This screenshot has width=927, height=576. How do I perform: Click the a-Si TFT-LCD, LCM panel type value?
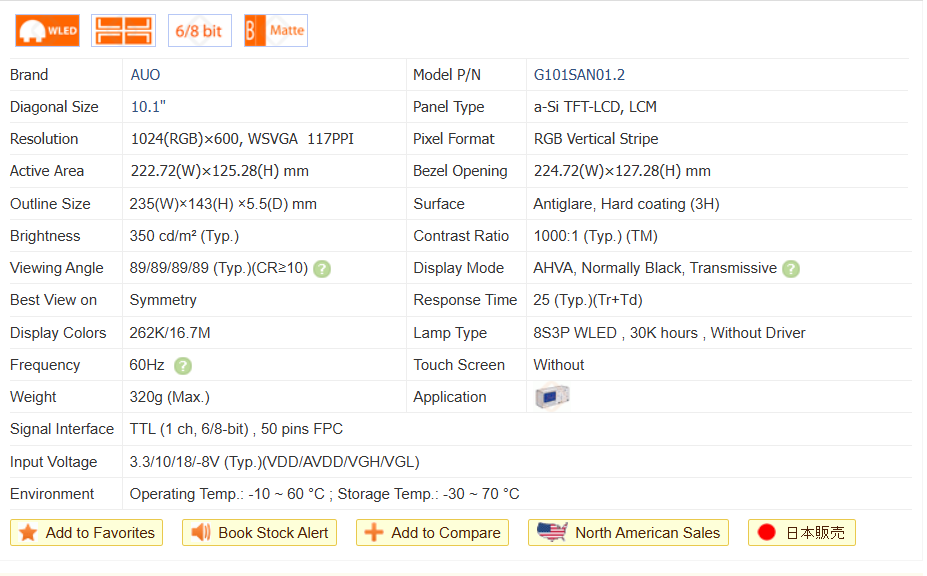tap(595, 107)
